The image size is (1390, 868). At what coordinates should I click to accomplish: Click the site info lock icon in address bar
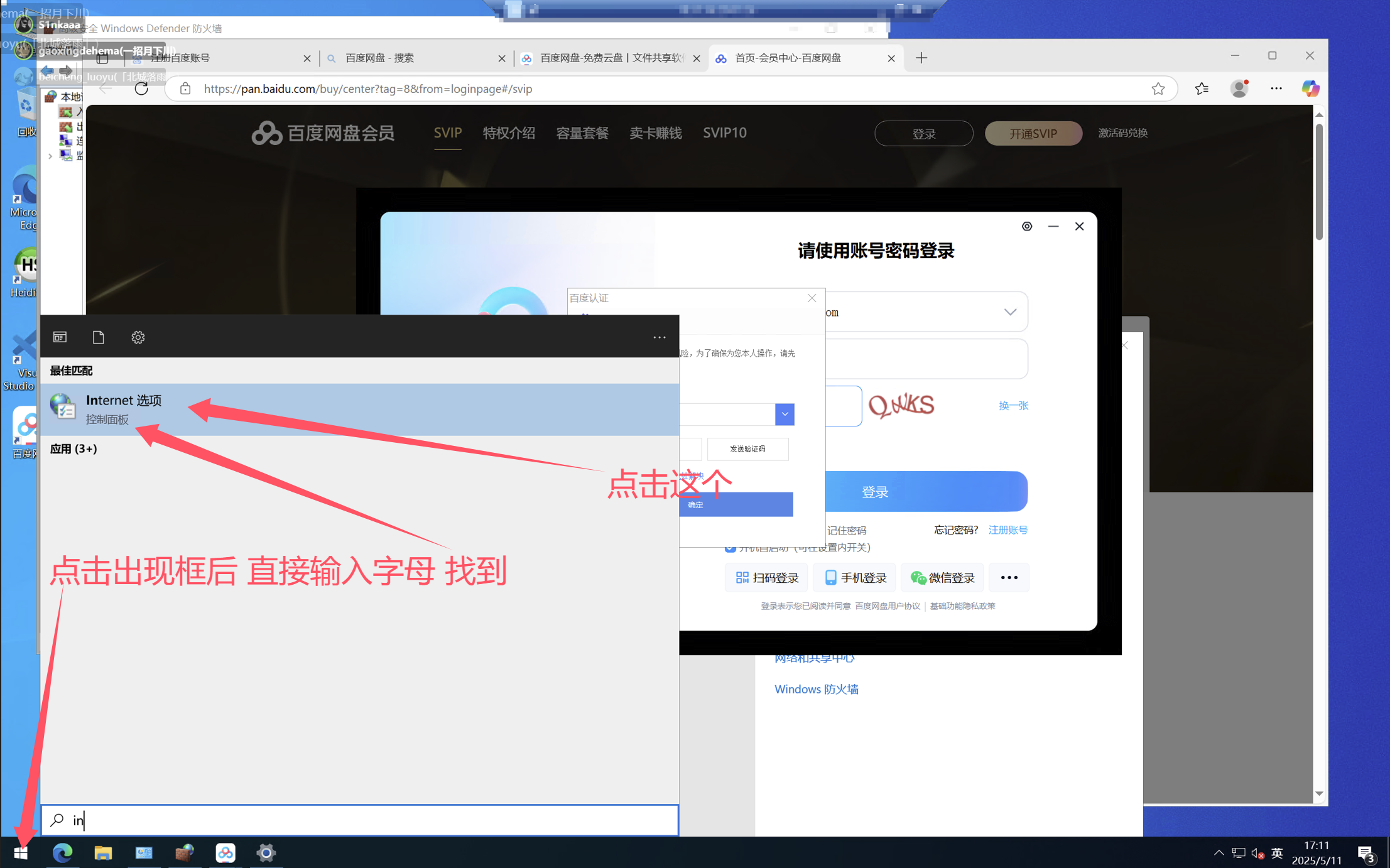point(185,89)
